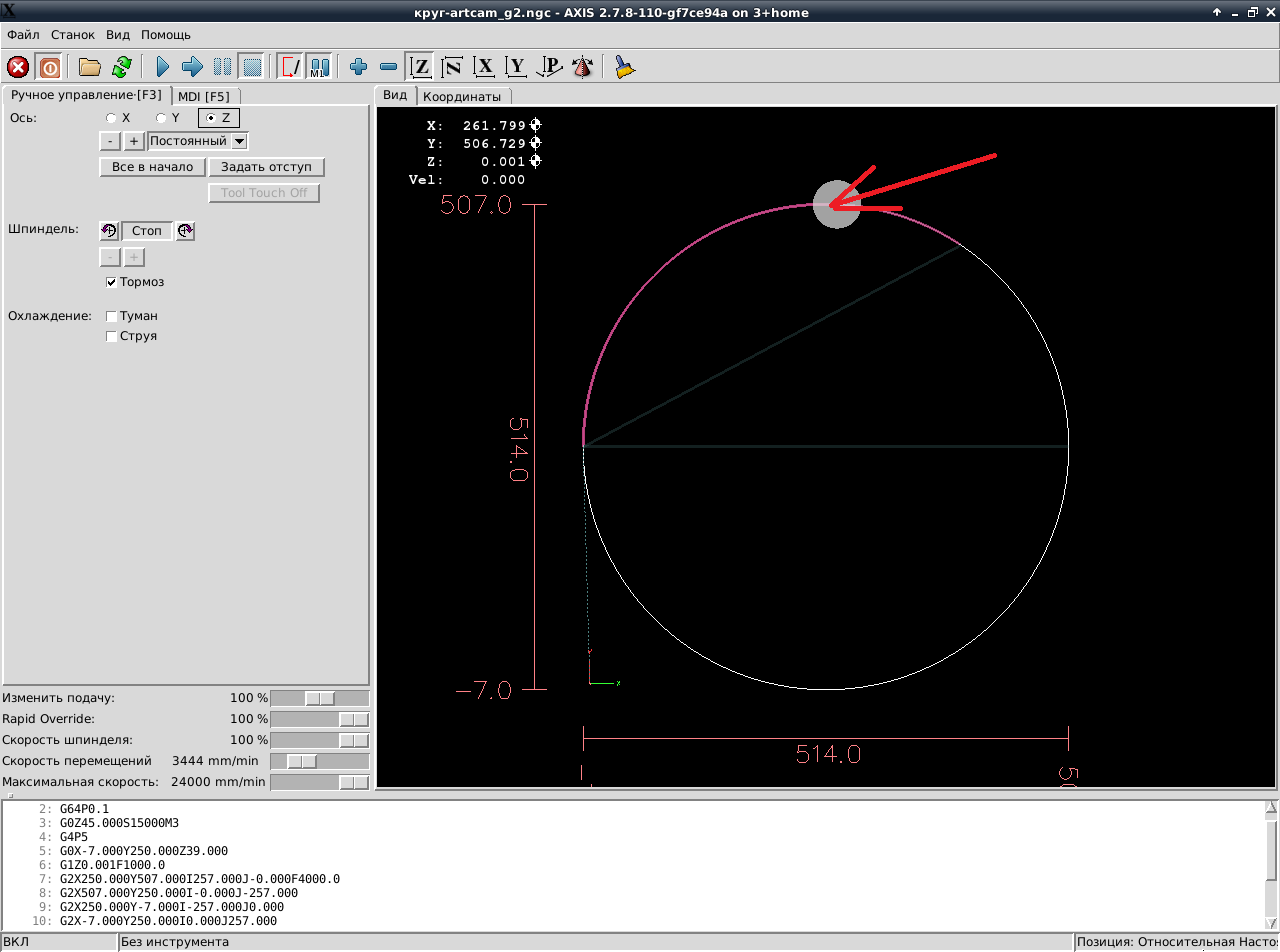Select the X axis radio button
The image size is (1280, 952).
pyautogui.click(x=111, y=118)
